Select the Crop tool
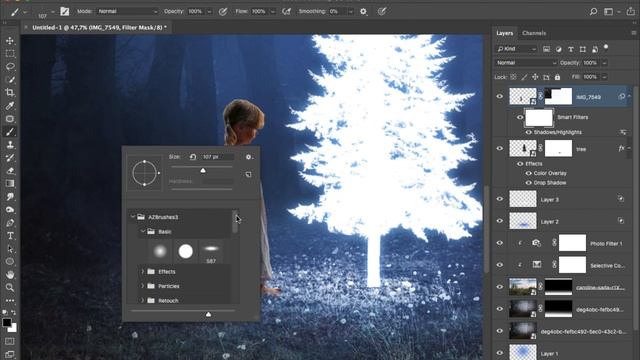 click(x=10, y=93)
